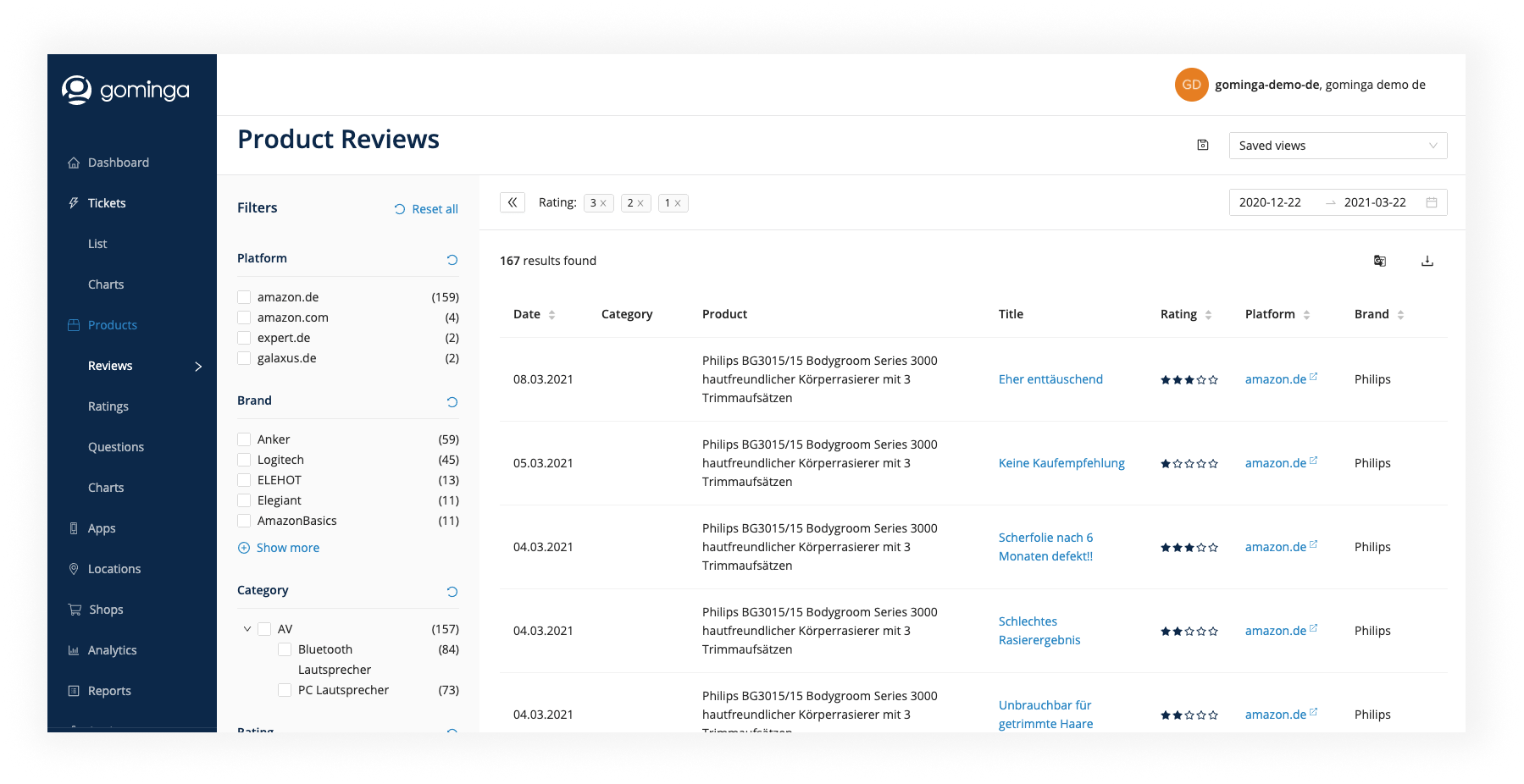
Task: Click the GD user avatar
Action: pyautogui.click(x=1191, y=85)
